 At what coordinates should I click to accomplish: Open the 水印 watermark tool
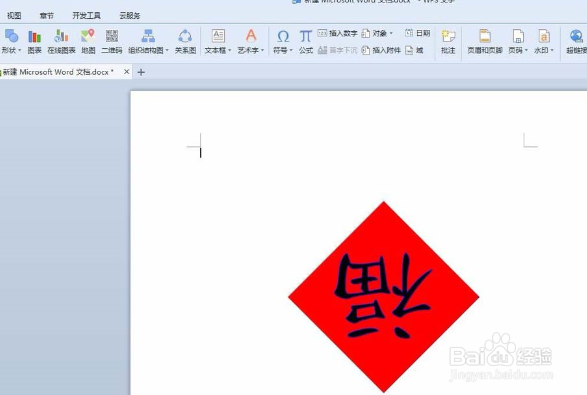(x=544, y=41)
